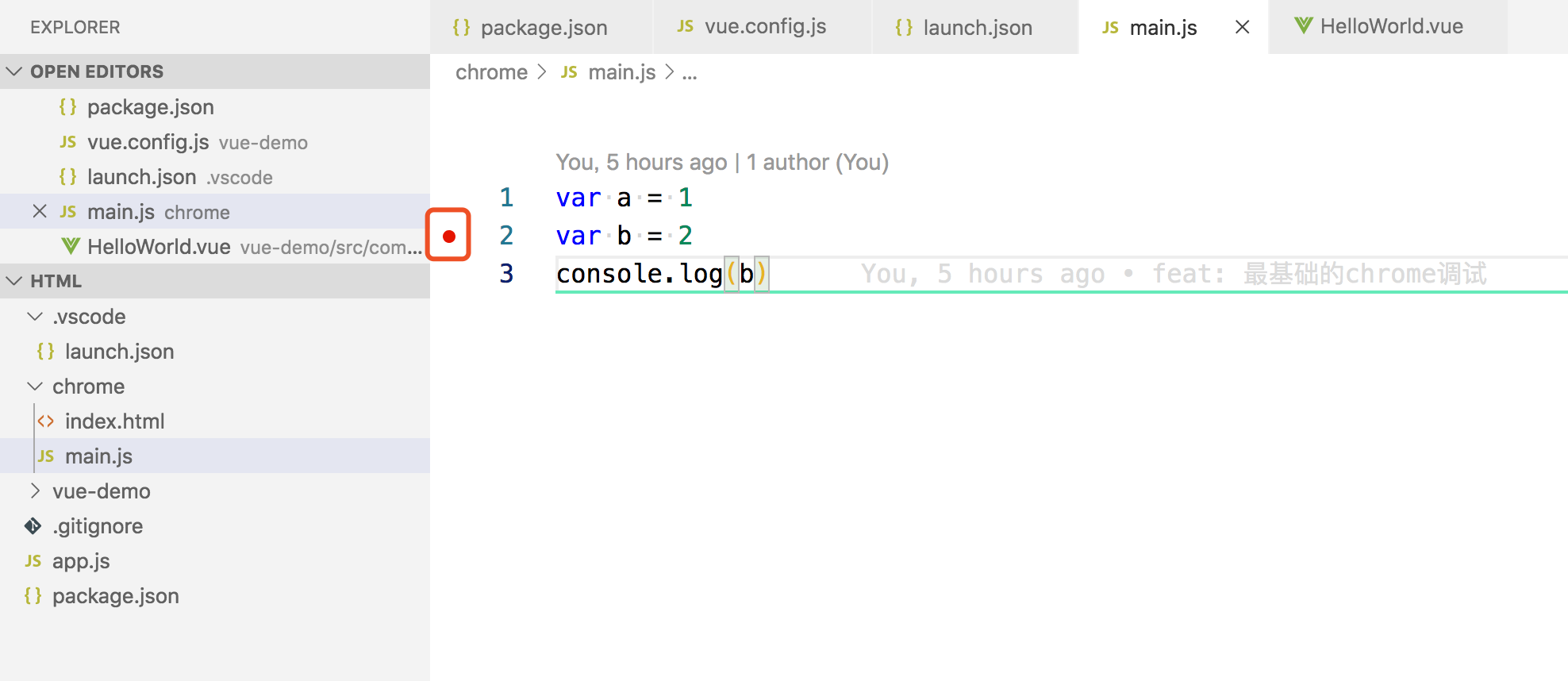Click the HTML icon beside index.html
Viewport: 1568px width, 681px height.
(46, 421)
